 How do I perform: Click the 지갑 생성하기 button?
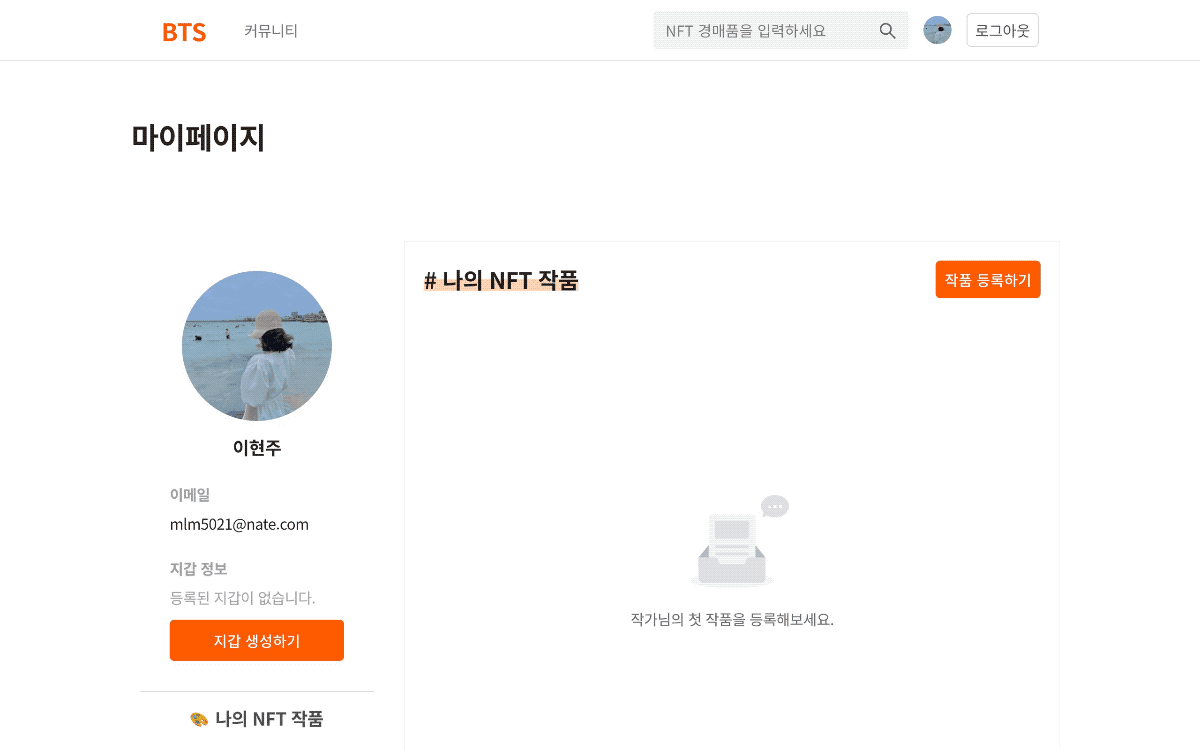coord(257,640)
